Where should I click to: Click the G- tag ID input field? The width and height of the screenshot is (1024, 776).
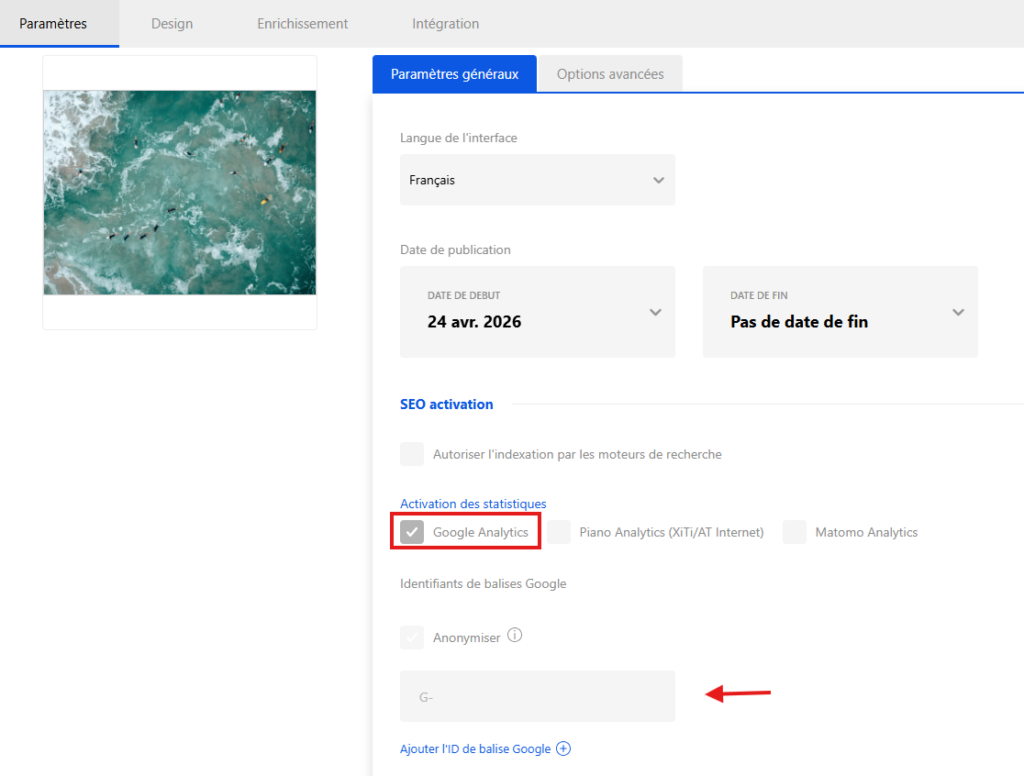(x=537, y=696)
